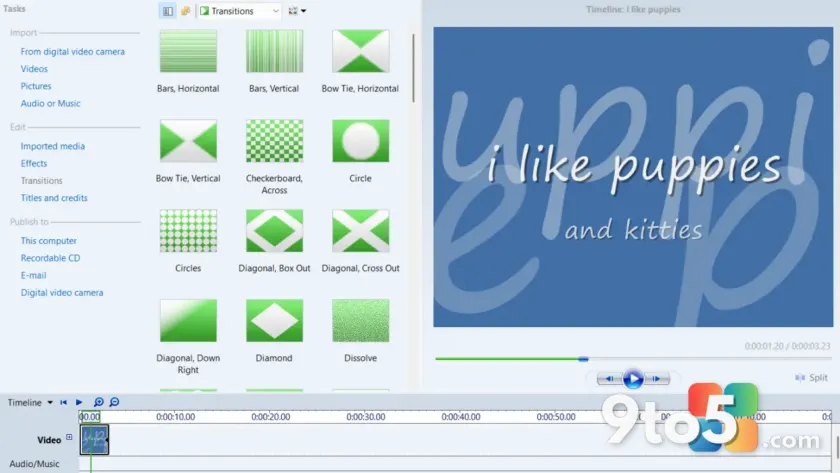Open the Transitions location dropdown
This screenshot has width=840, height=473.
point(239,11)
